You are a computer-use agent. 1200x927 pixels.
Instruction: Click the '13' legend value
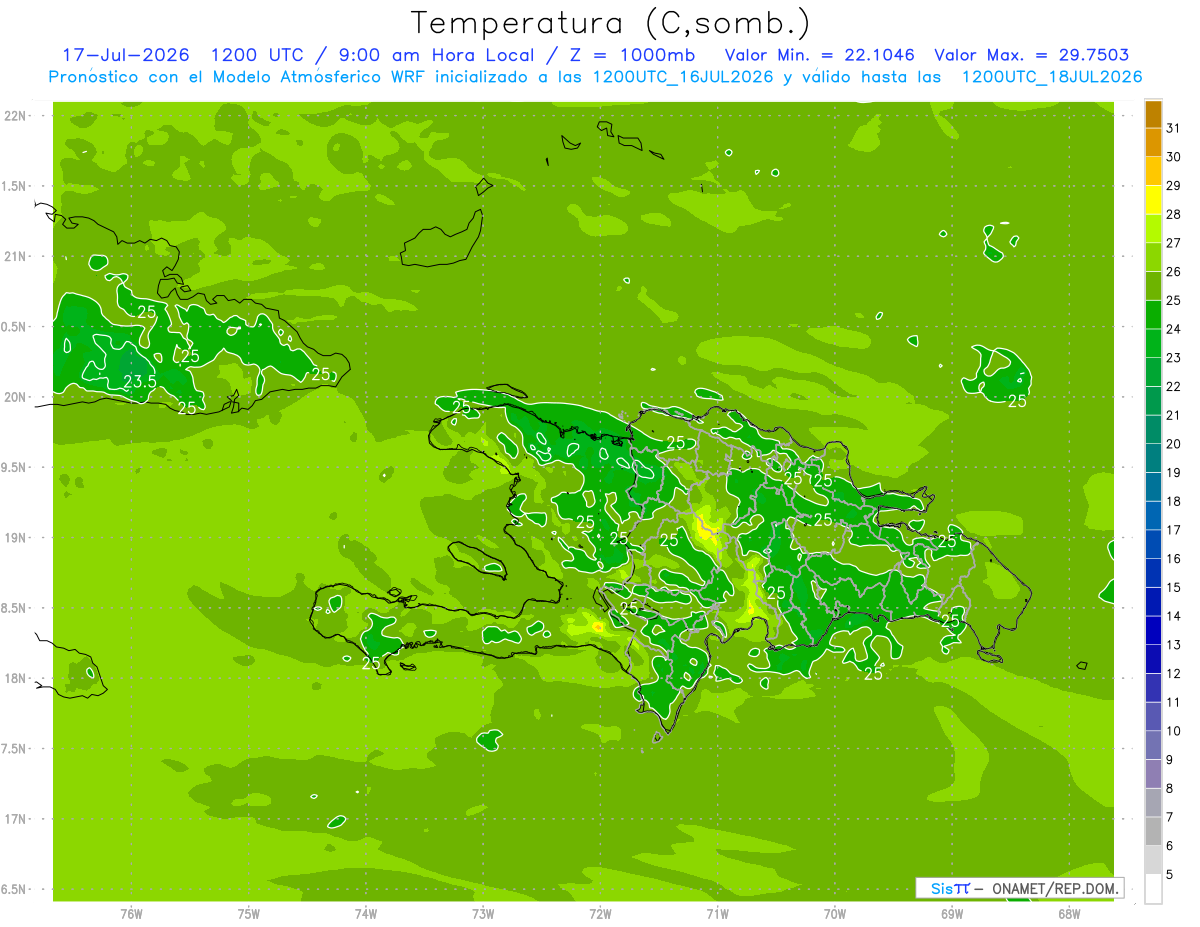click(x=1173, y=645)
